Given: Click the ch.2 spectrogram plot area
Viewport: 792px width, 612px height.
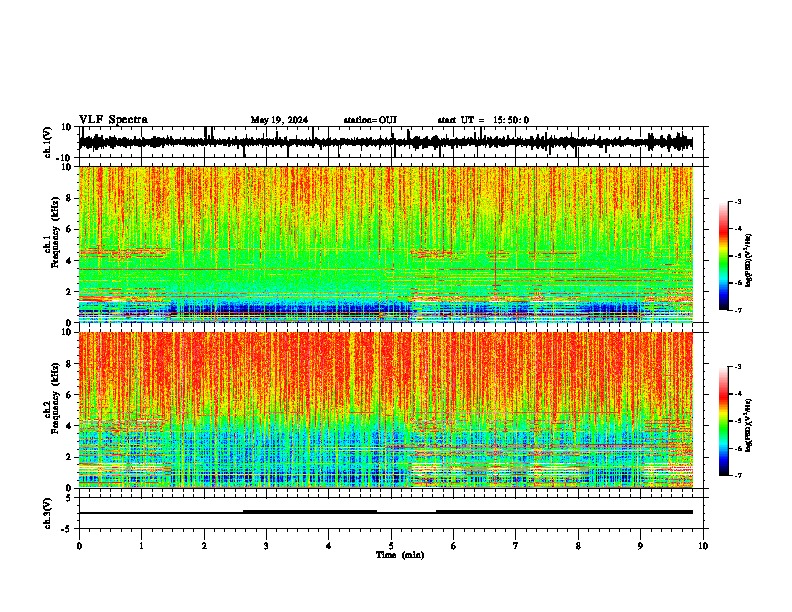Looking at the screenshot, I should tap(386, 410).
